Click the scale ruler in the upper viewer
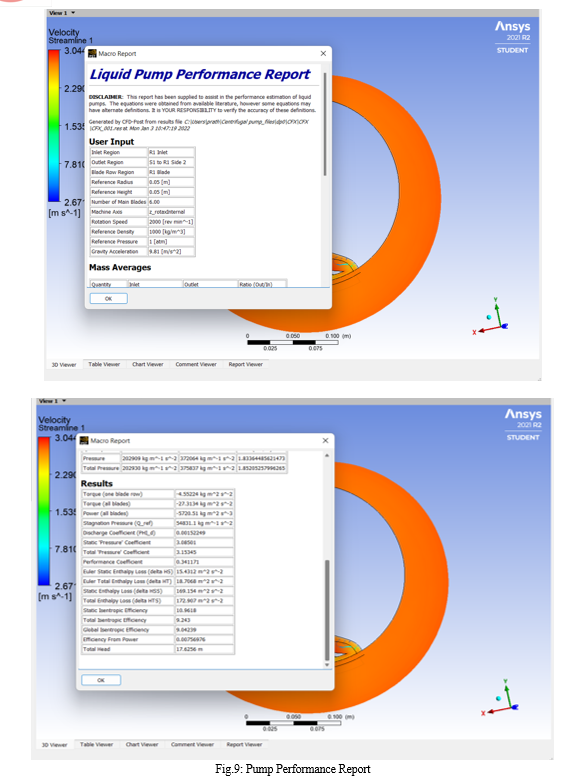568x781 pixels. tap(293, 342)
